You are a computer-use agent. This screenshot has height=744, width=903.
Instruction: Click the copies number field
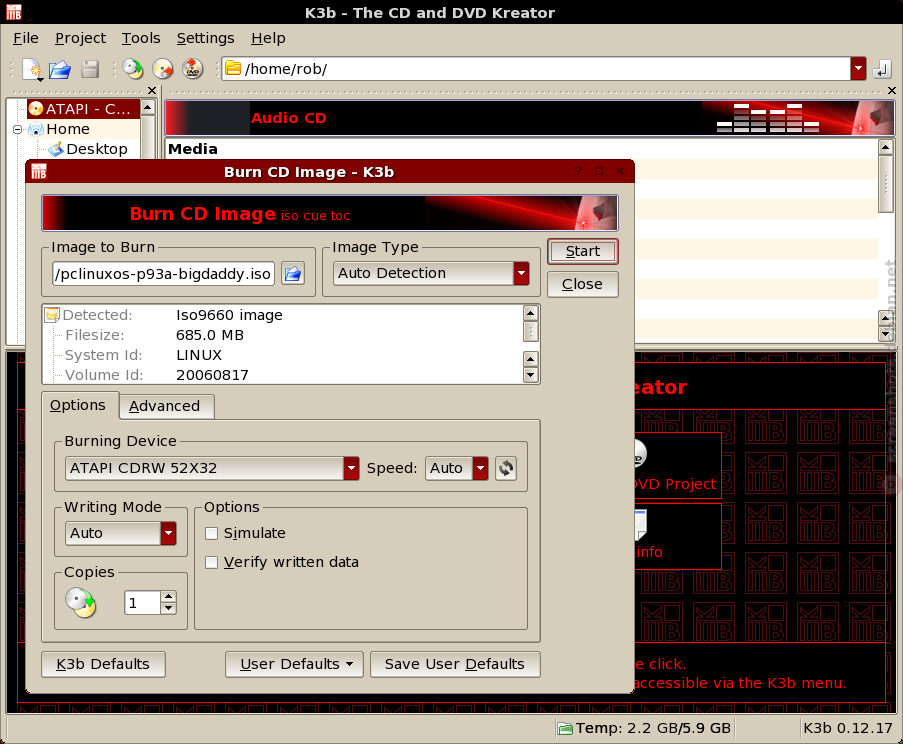click(143, 603)
